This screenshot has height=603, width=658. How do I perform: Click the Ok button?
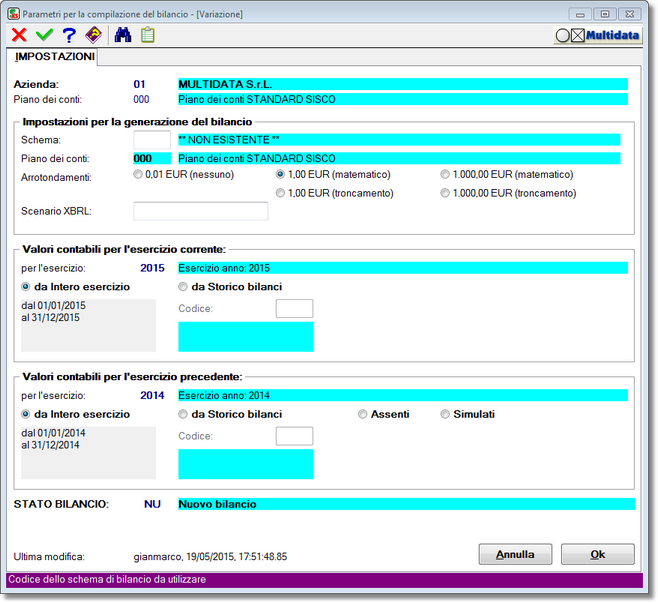tap(598, 555)
